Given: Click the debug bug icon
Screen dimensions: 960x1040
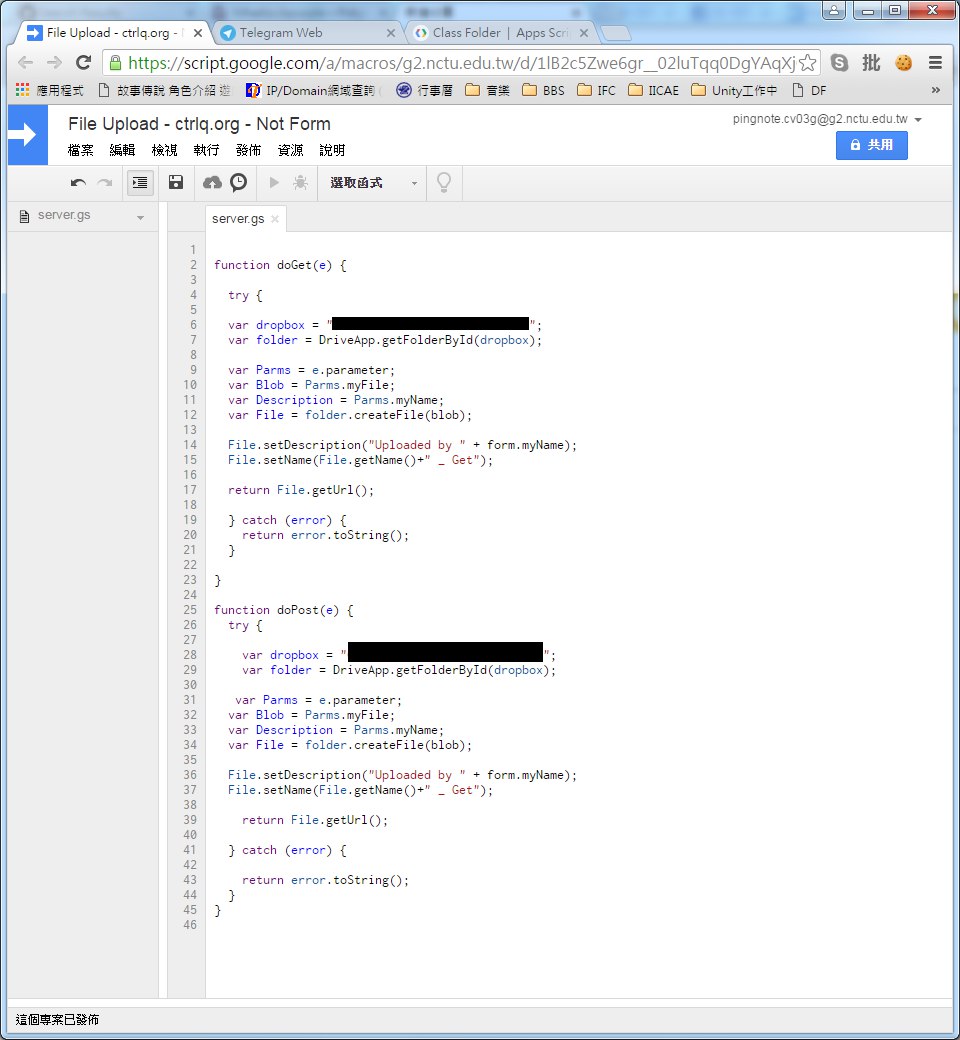Looking at the screenshot, I should click(x=301, y=182).
